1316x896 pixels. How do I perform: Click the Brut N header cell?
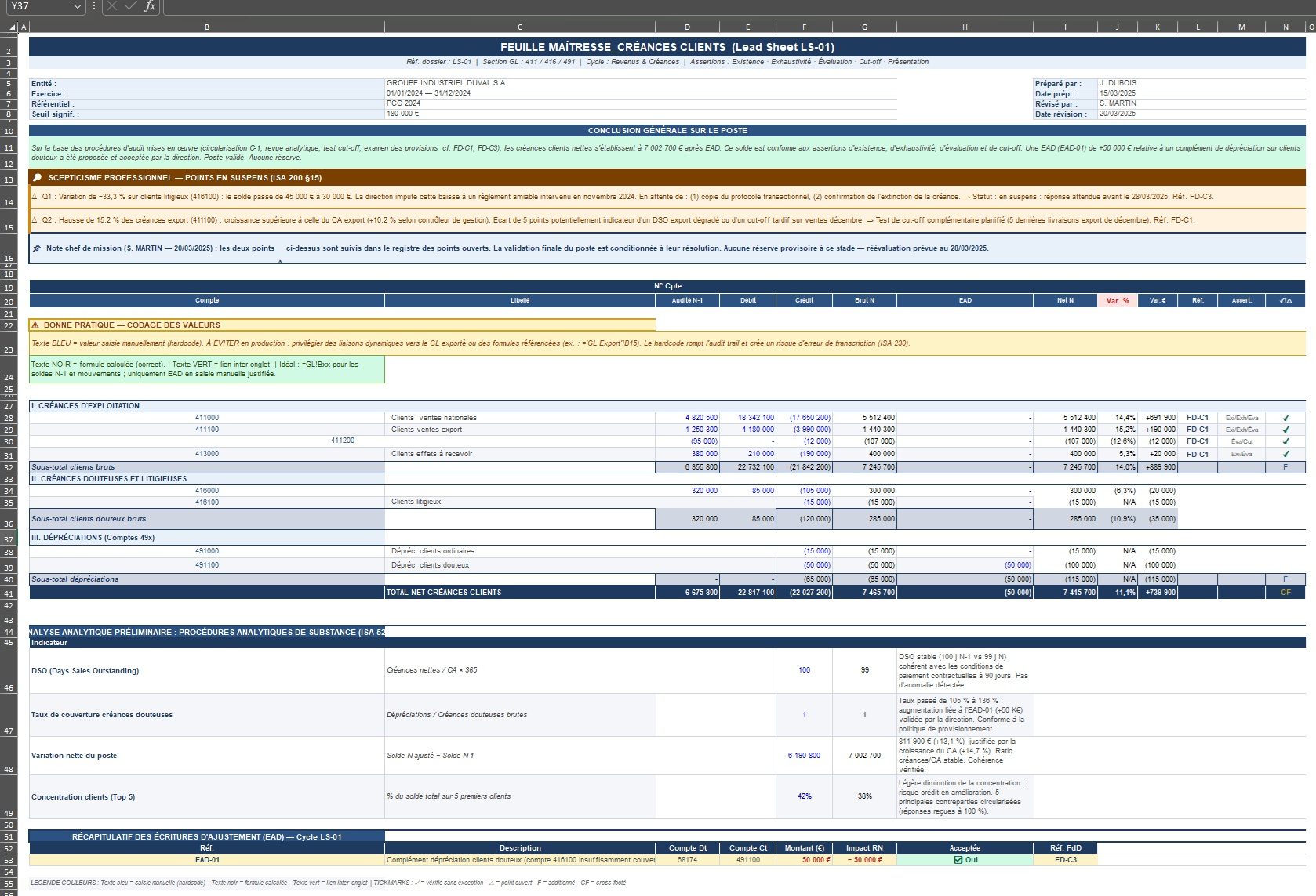(864, 301)
